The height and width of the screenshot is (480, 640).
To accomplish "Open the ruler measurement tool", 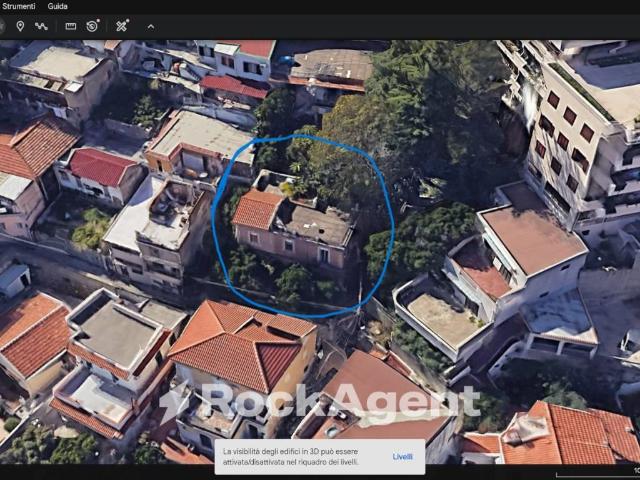I will point(71,26).
